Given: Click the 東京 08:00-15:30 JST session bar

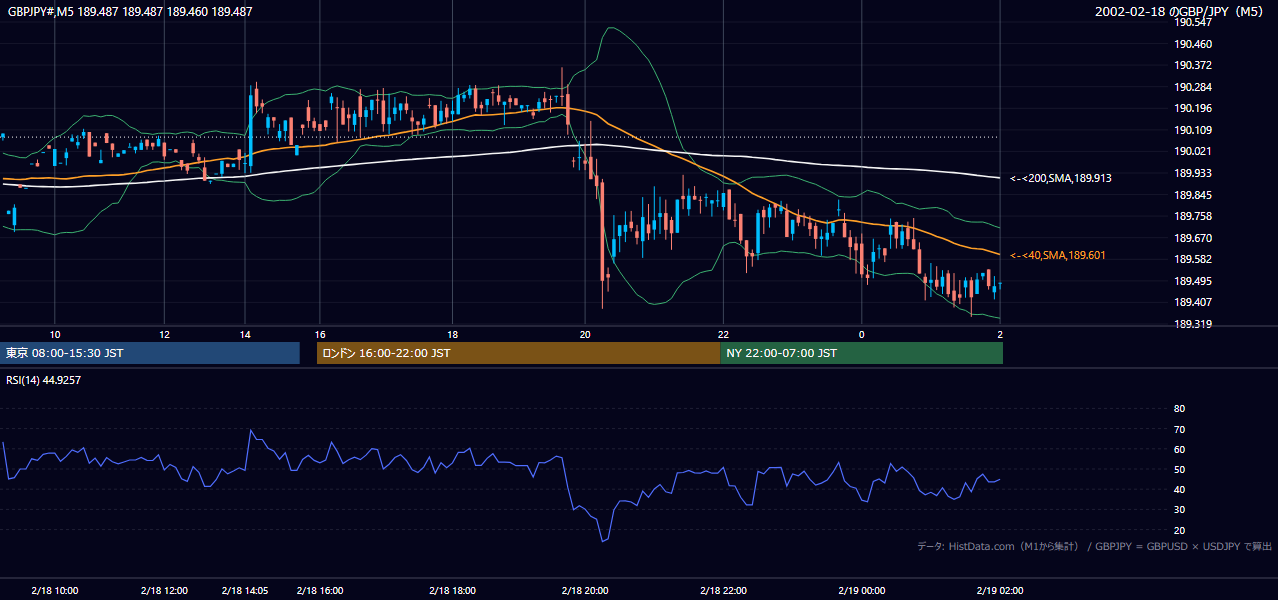Looking at the screenshot, I should click(x=150, y=353).
